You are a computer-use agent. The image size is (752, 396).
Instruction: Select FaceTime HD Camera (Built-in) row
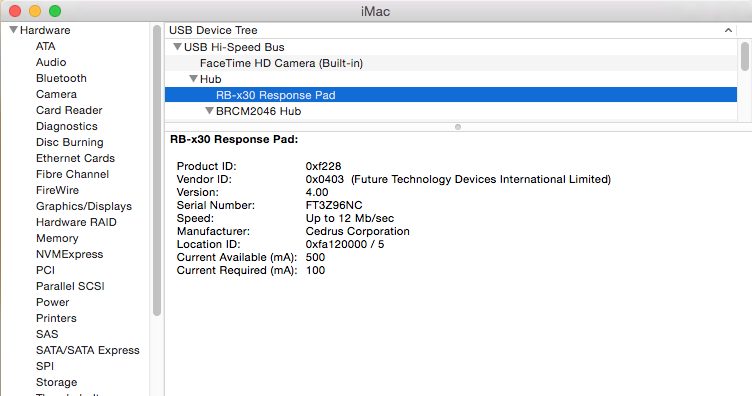(x=451, y=63)
